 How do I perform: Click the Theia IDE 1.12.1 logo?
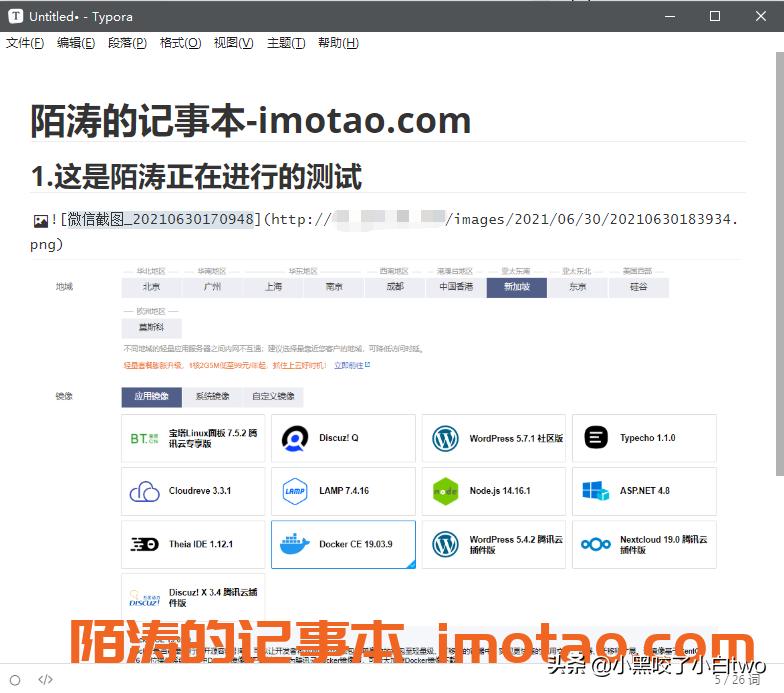(x=144, y=544)
